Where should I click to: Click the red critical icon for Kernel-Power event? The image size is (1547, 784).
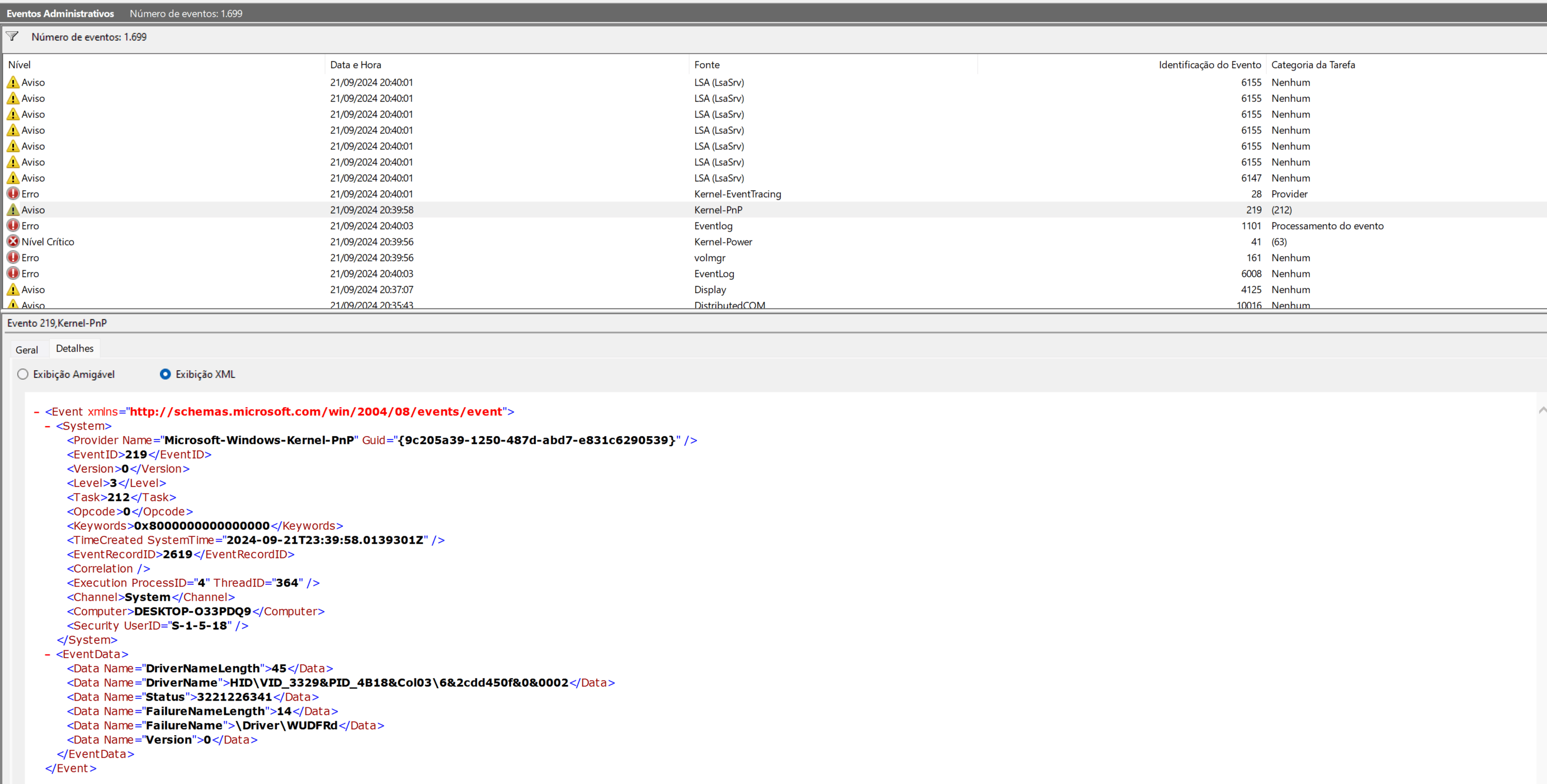13,242
